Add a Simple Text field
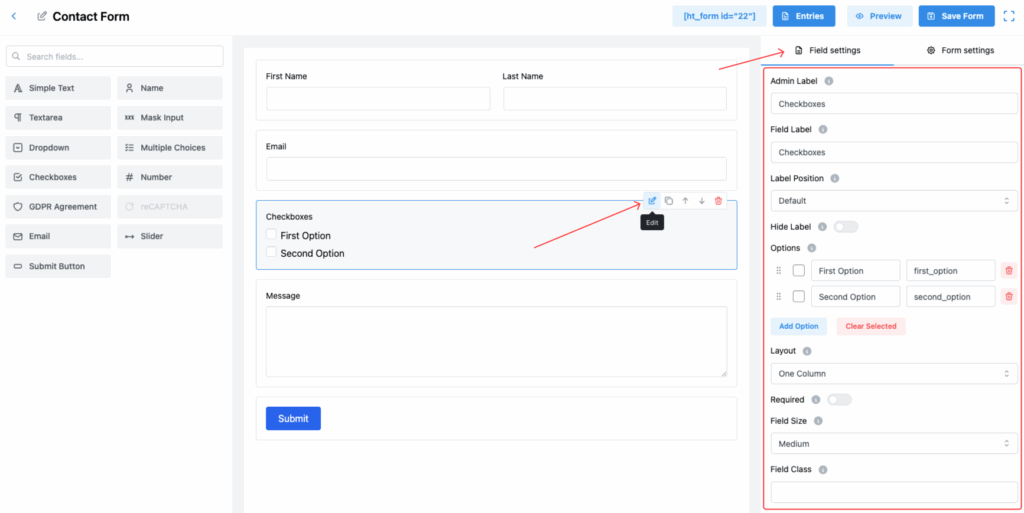This screenshot has width=1024, height=513. pos(58,88)
